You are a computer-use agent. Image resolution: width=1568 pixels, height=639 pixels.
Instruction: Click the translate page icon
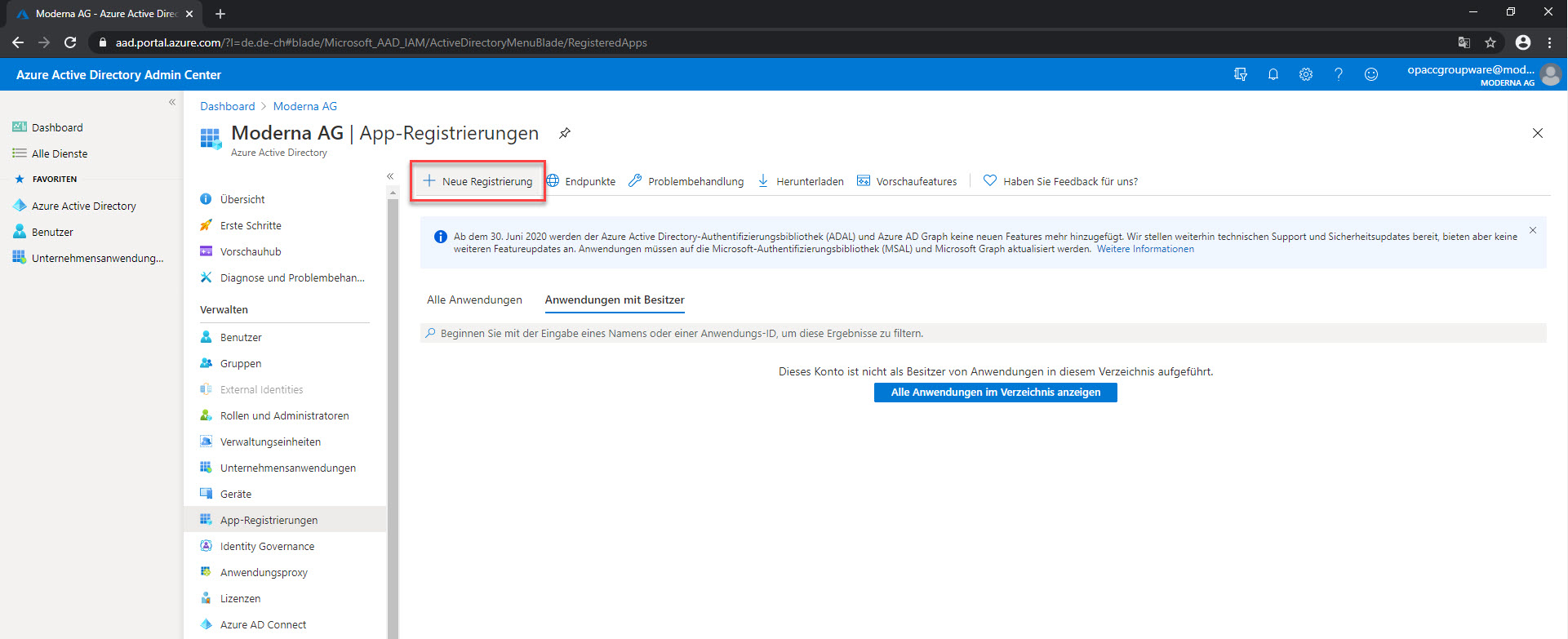tap(1464, 42)
